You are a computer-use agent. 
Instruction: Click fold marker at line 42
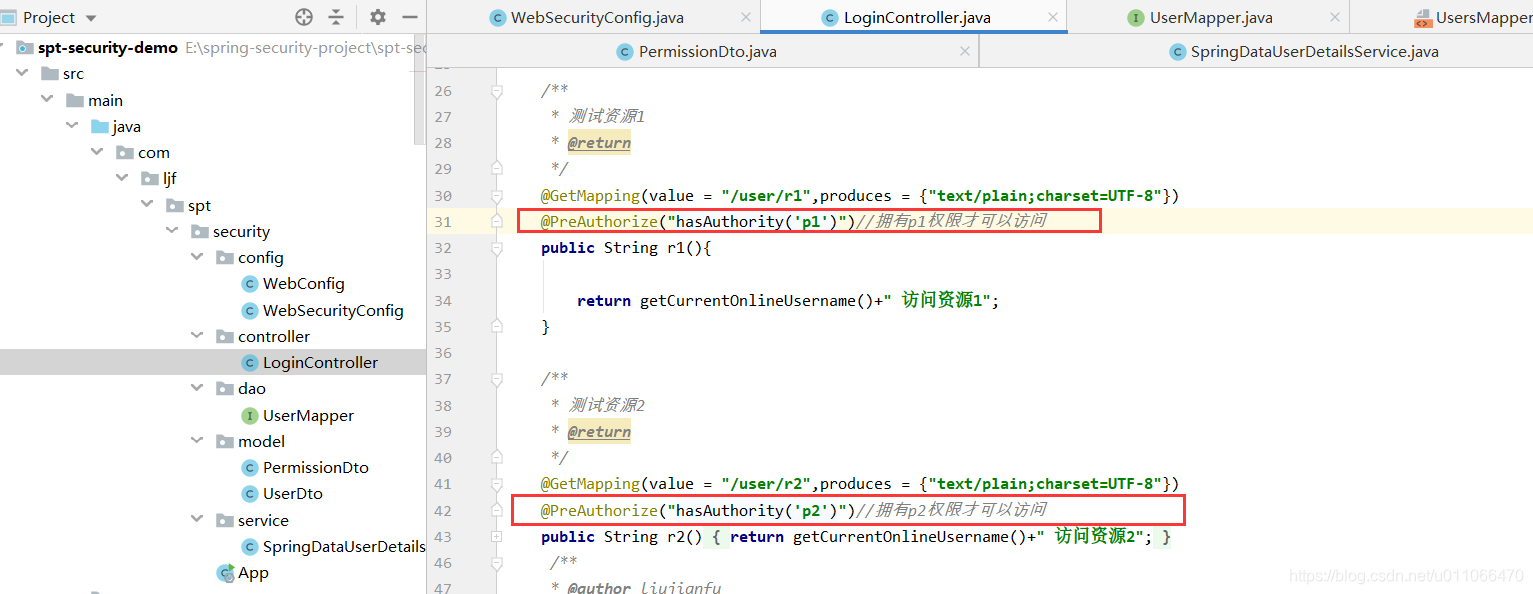tap(497, 510)
